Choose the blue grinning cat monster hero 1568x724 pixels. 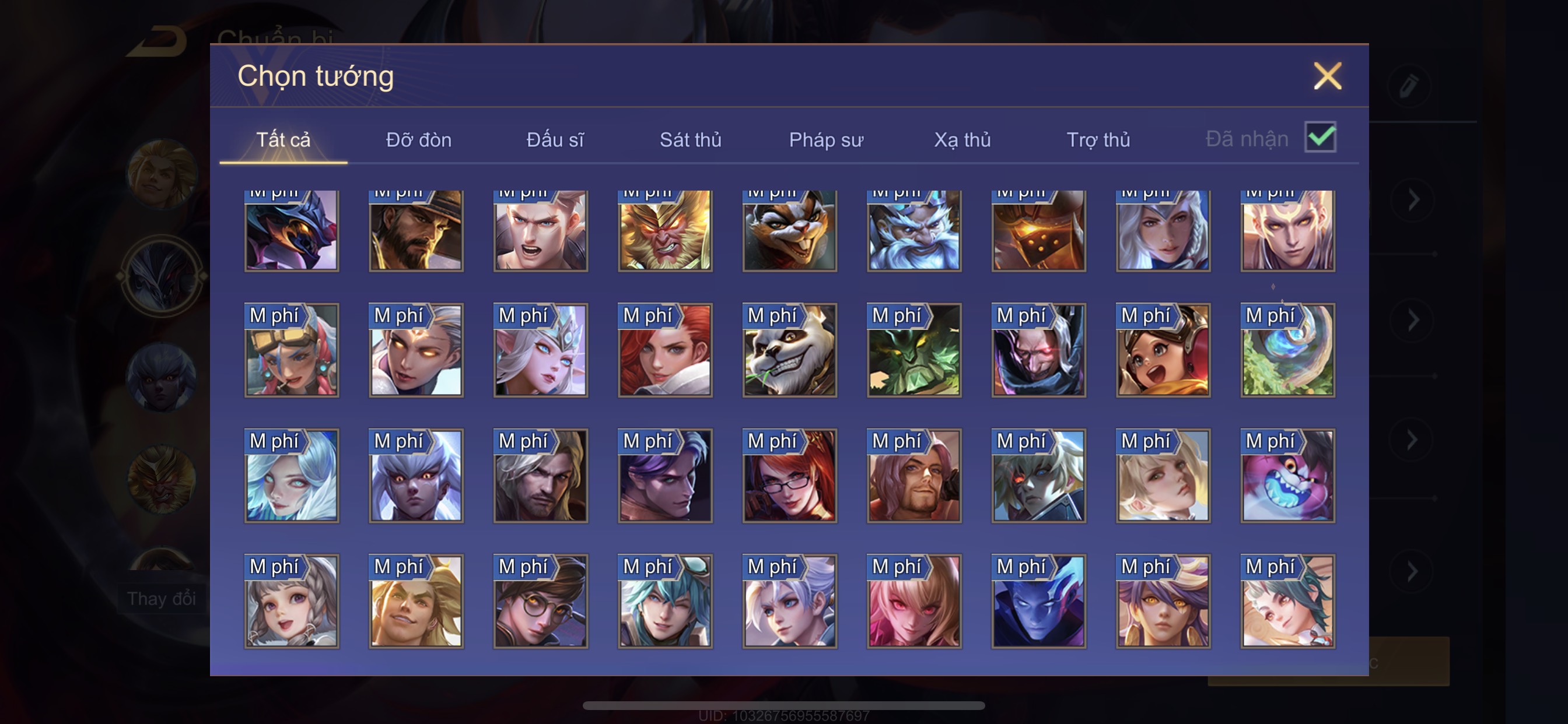(x=1287, y=476)
